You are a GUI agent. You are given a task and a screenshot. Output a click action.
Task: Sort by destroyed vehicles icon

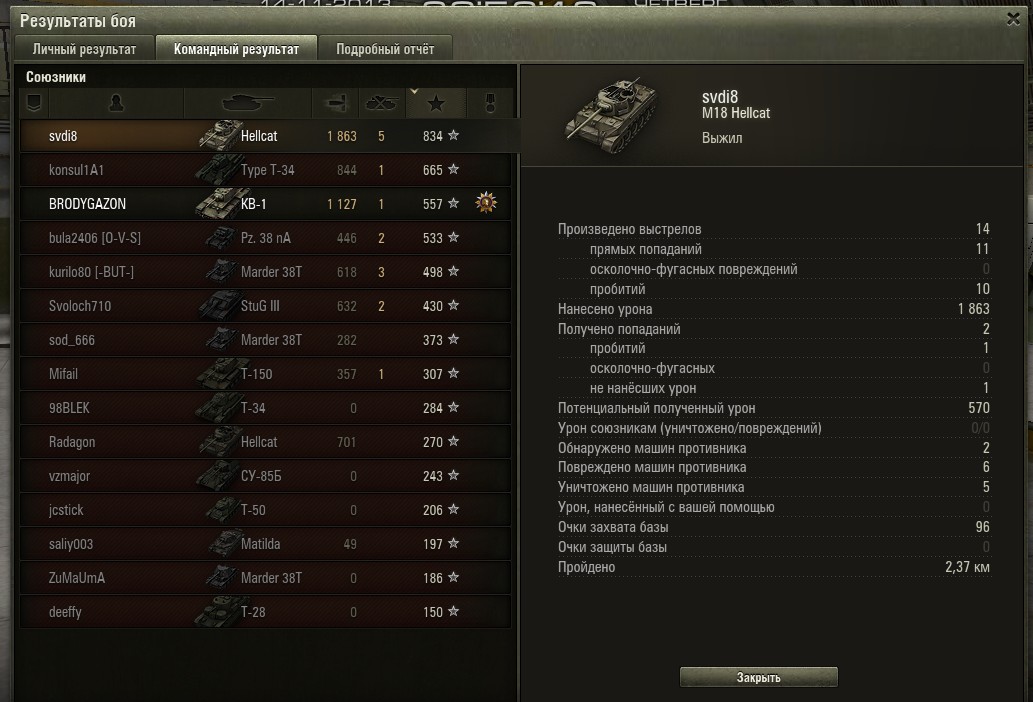[x=382, y=103]
